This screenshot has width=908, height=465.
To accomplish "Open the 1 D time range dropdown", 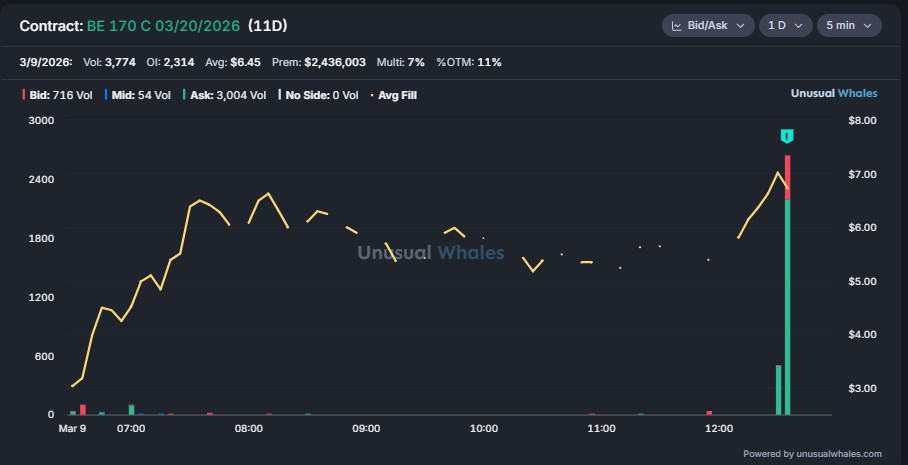I will tap(785, 25).
